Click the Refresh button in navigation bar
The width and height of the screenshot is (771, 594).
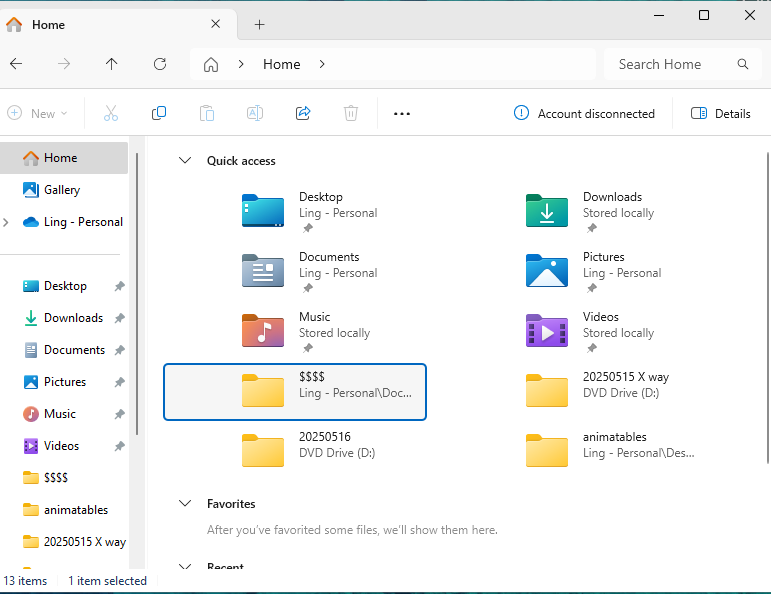click(x=160, y=64)
